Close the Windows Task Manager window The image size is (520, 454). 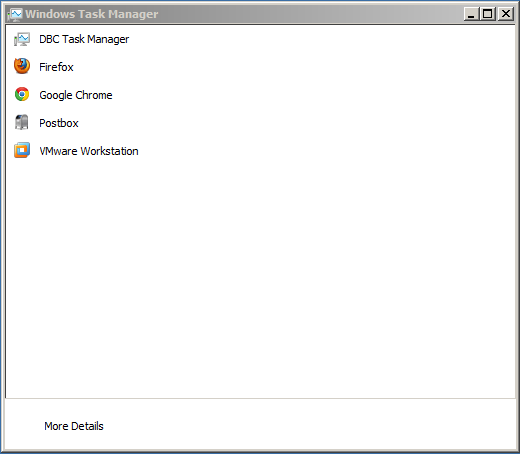click(x=506, y=14)
